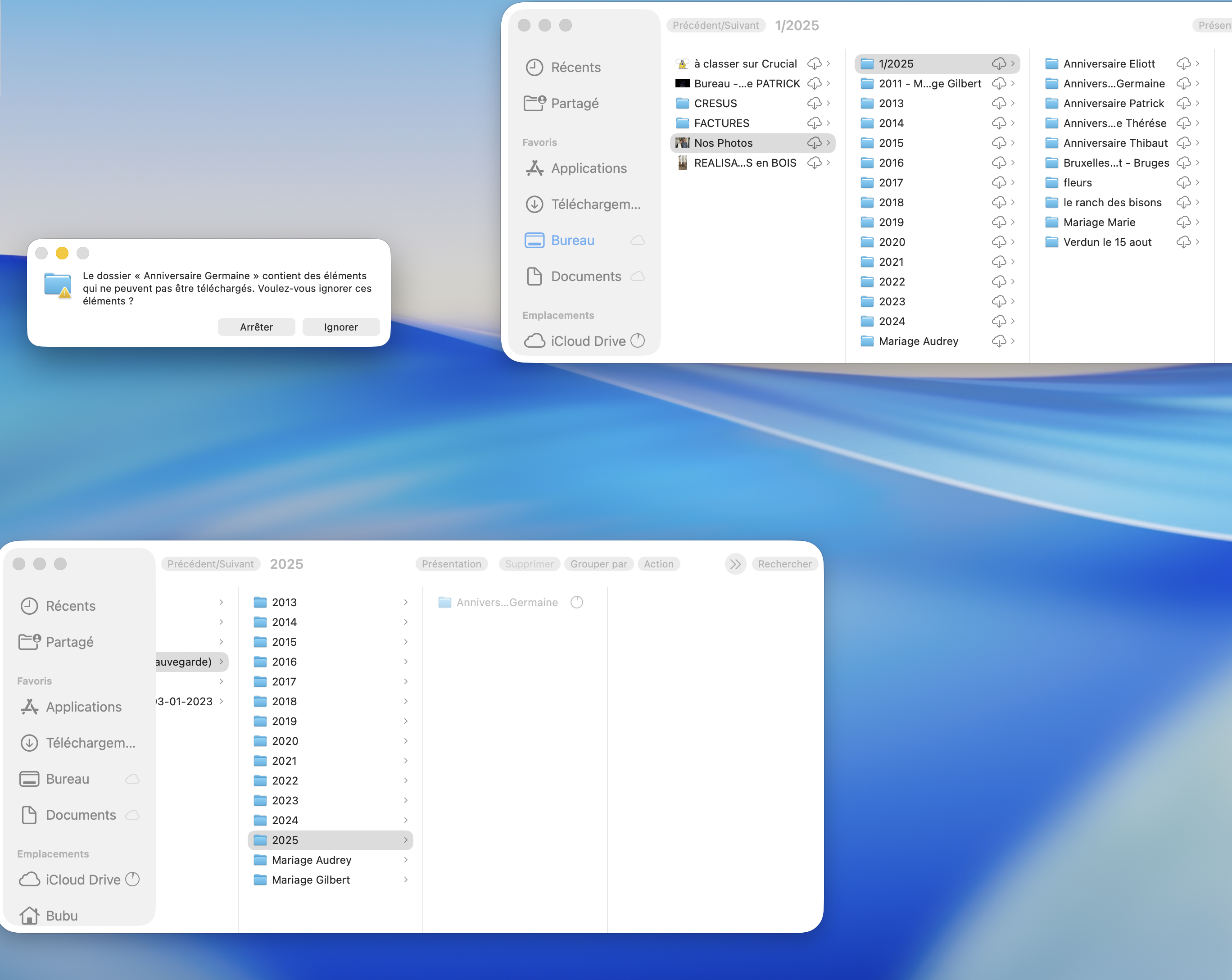Screen dimensions: 1232x980
Task: Download the 1/2025 folder via cloud icon
Action: (998, 64)
